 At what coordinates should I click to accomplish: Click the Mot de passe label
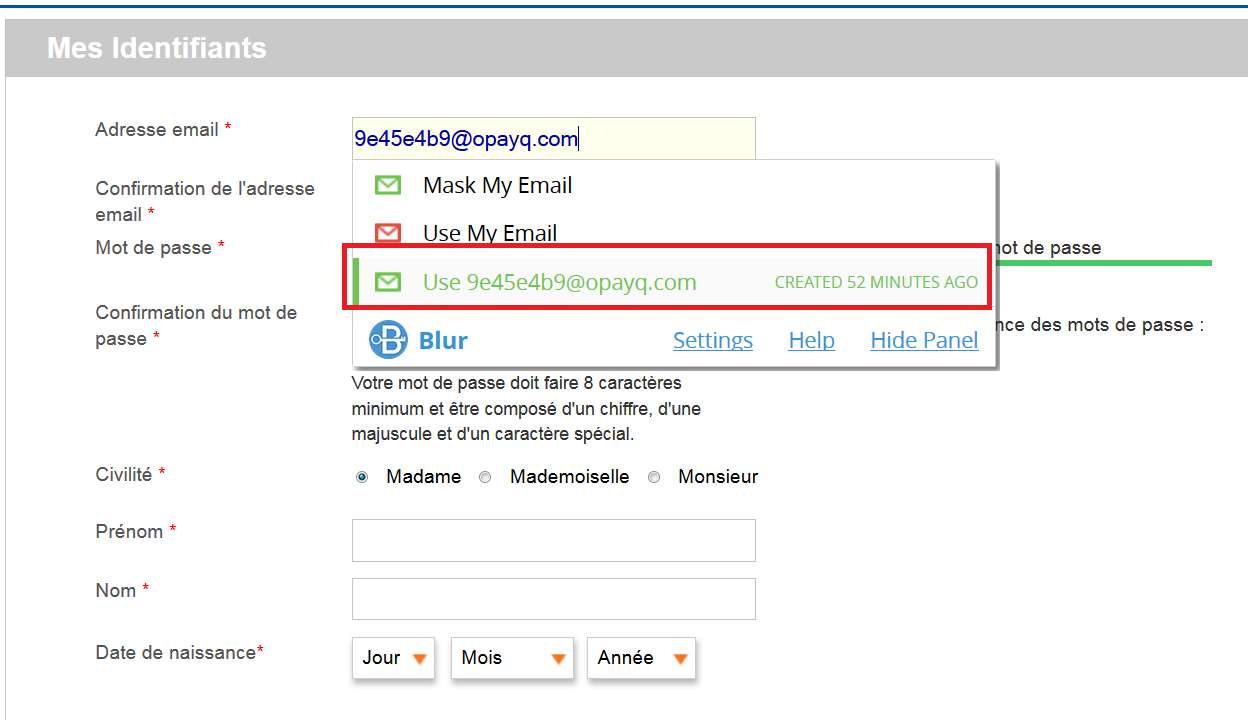click(x=160, y=247)
